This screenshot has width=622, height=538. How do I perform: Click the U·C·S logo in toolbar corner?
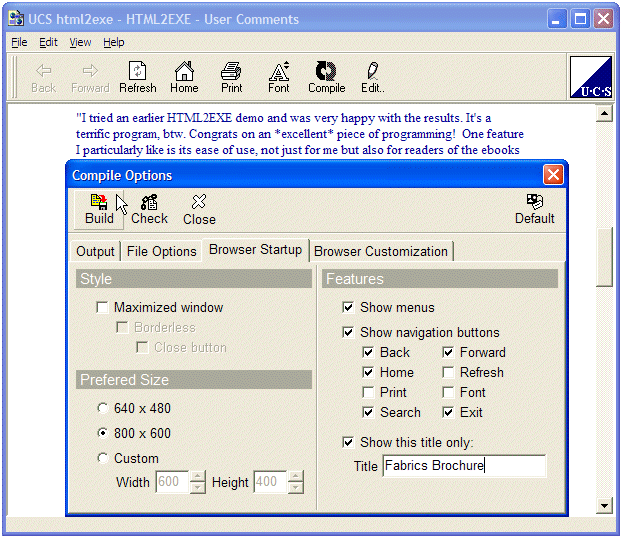coord(591,77)
